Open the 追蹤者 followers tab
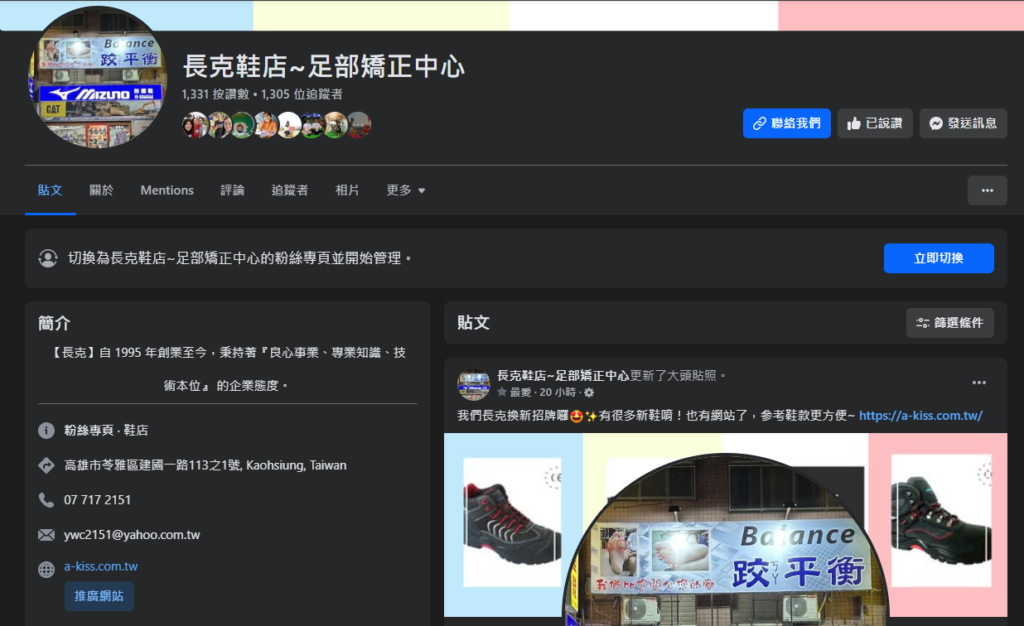The height and width of the screenshot is (626, 1024). tap(290, 191)
